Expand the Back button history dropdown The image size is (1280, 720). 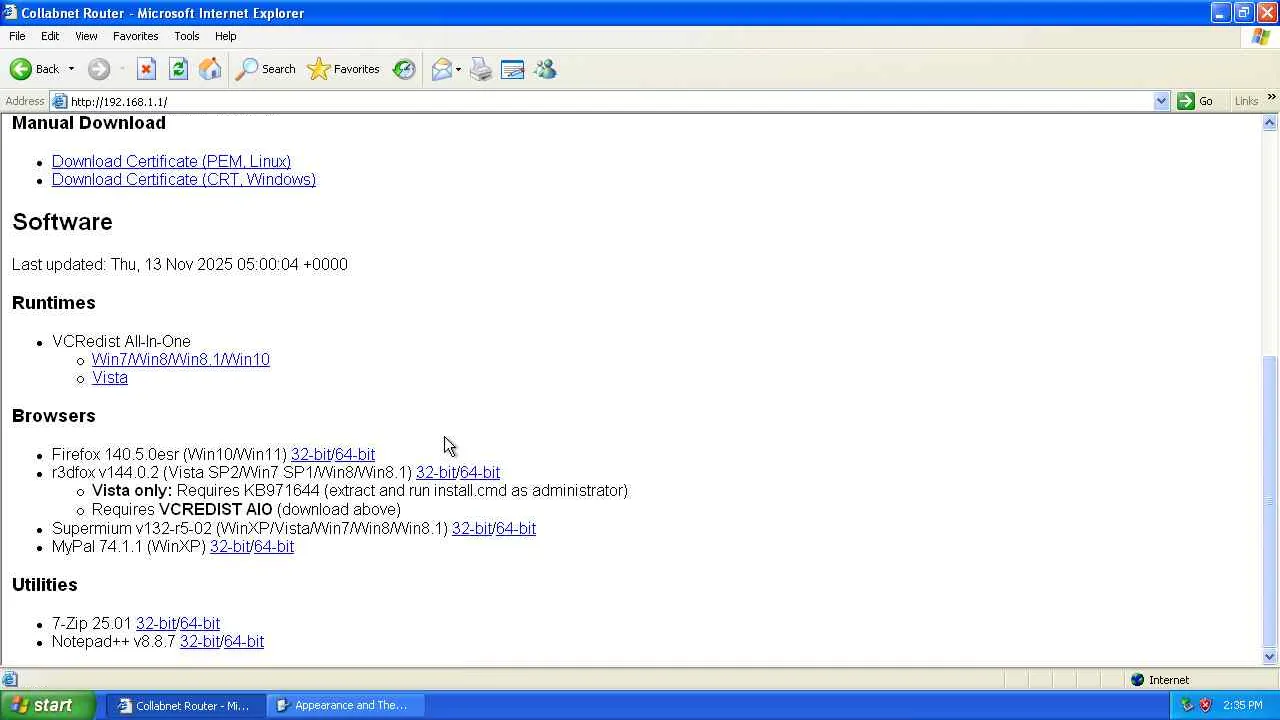coord(71,69)
